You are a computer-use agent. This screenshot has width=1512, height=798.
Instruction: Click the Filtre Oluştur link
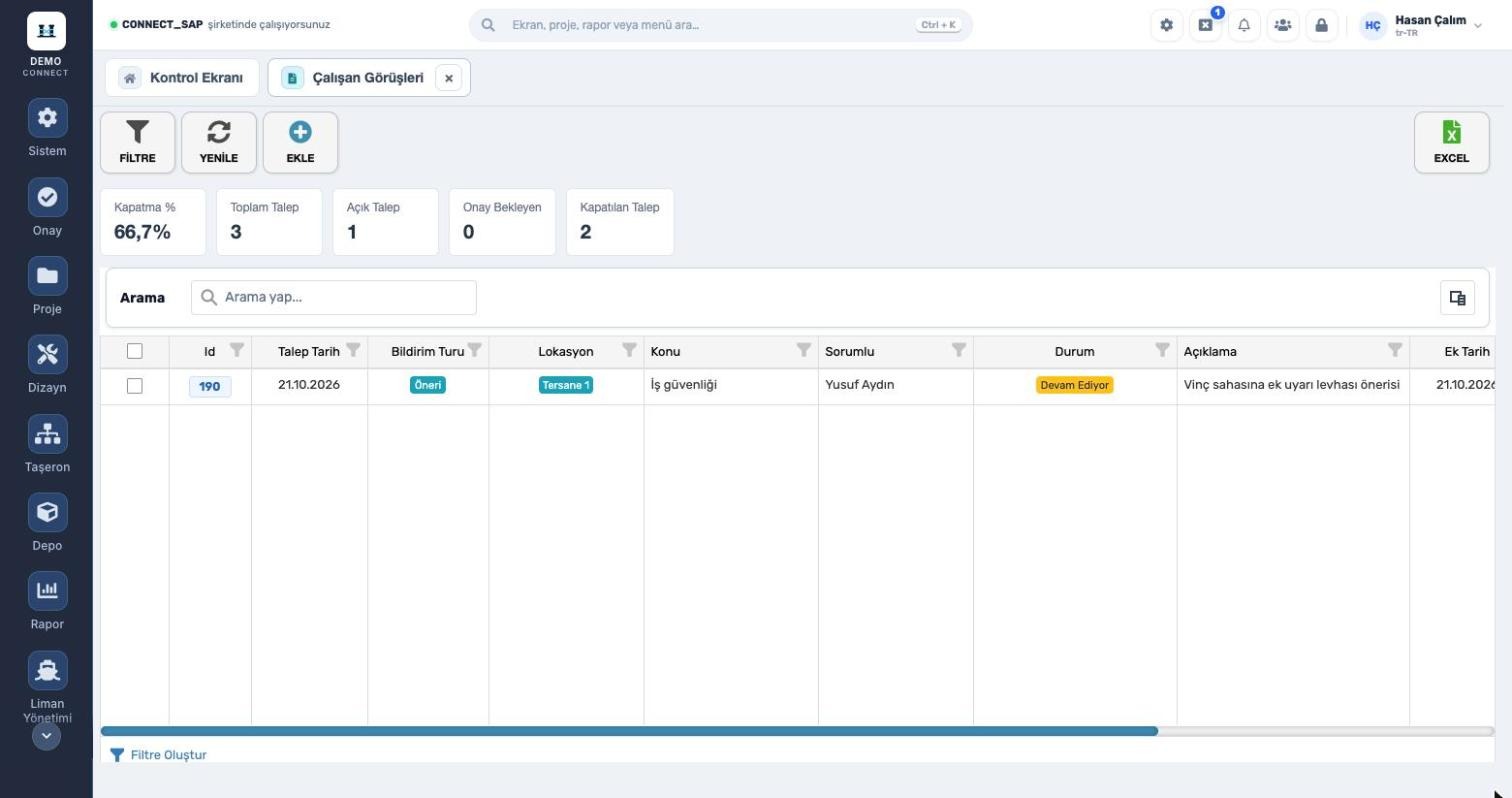pyautogui.click(x=158, y=755)
